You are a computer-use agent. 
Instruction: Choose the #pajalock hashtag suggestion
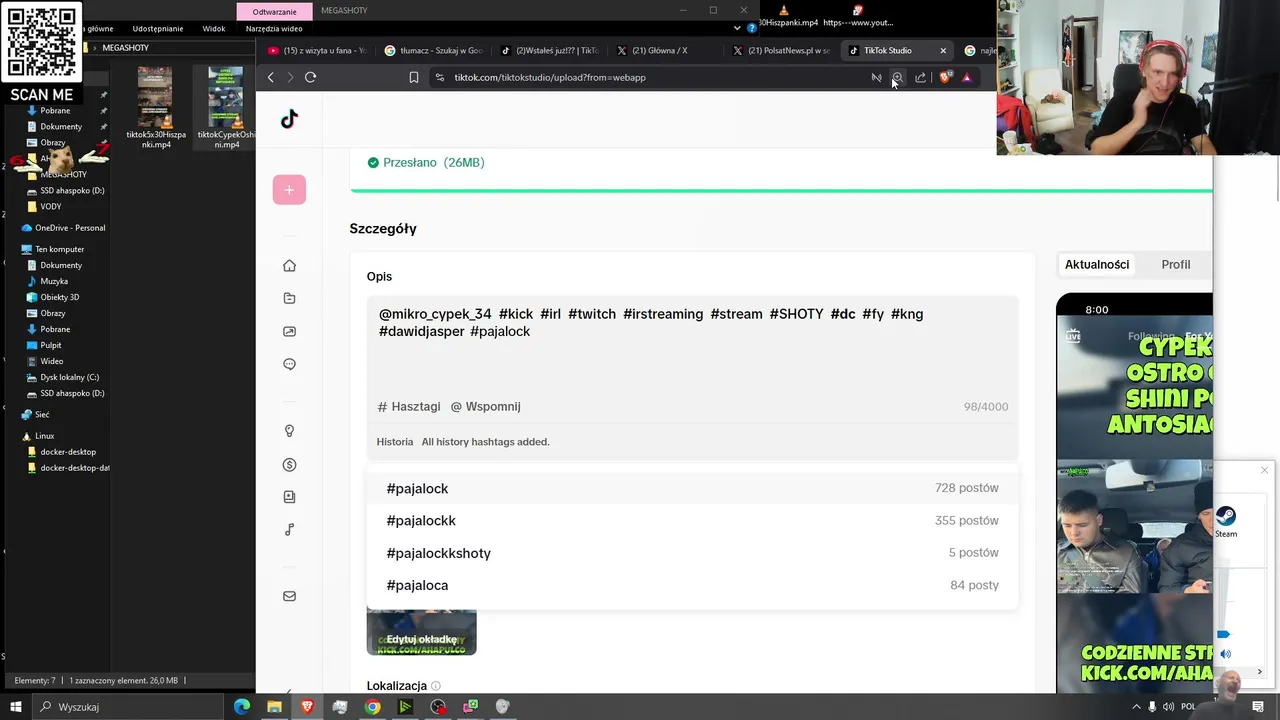tap(692, 488)
